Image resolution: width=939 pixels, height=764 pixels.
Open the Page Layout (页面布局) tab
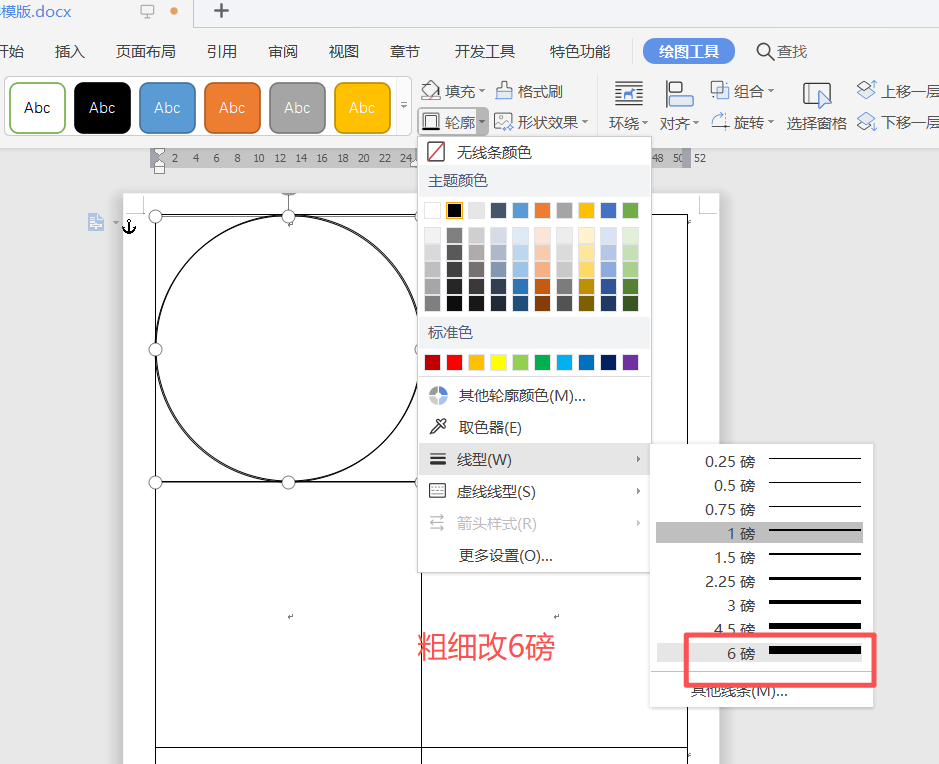click(x=146, y=51)
